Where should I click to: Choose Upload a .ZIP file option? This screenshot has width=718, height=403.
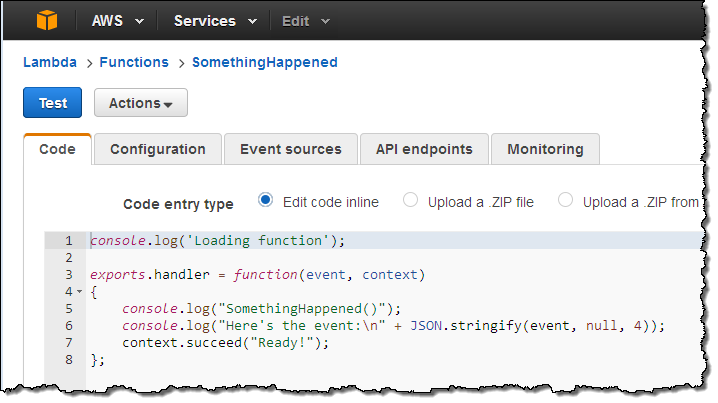(410, 201)
